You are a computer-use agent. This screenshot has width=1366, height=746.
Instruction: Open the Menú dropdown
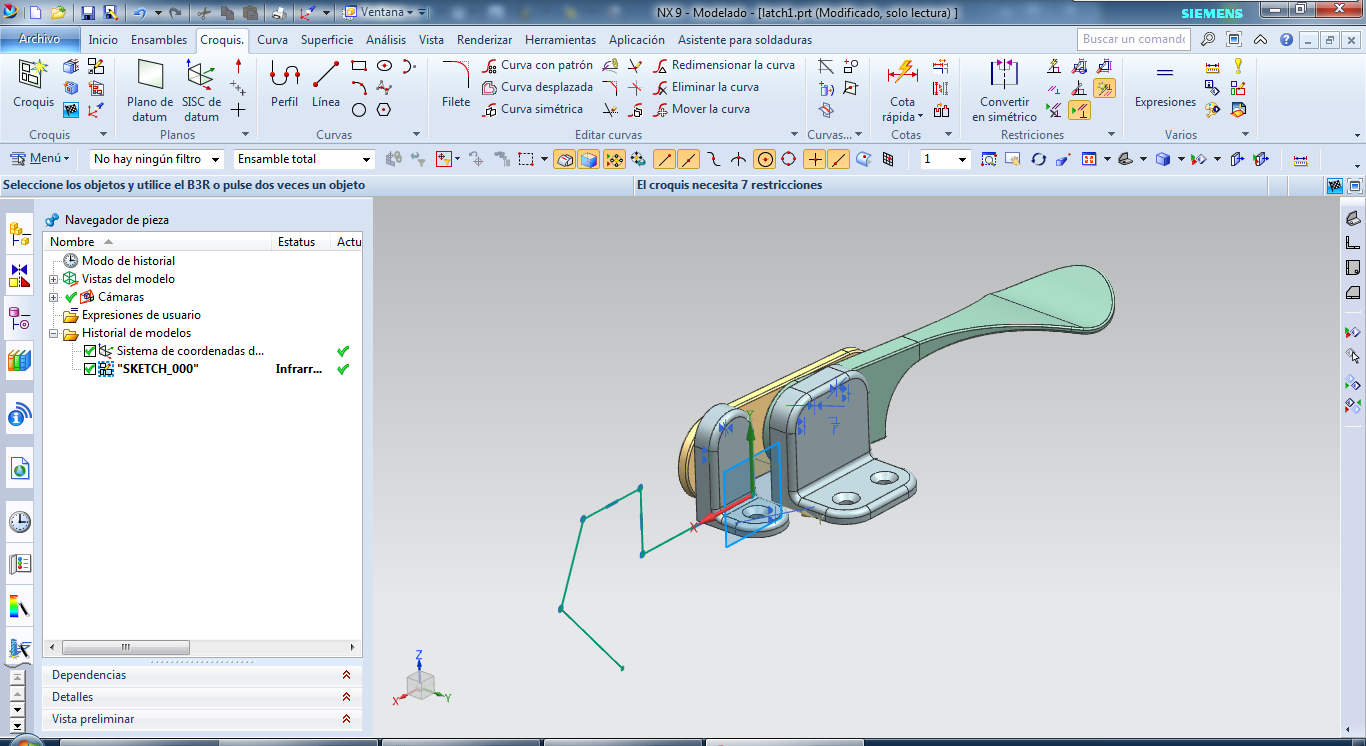click(x=41, y=158)
